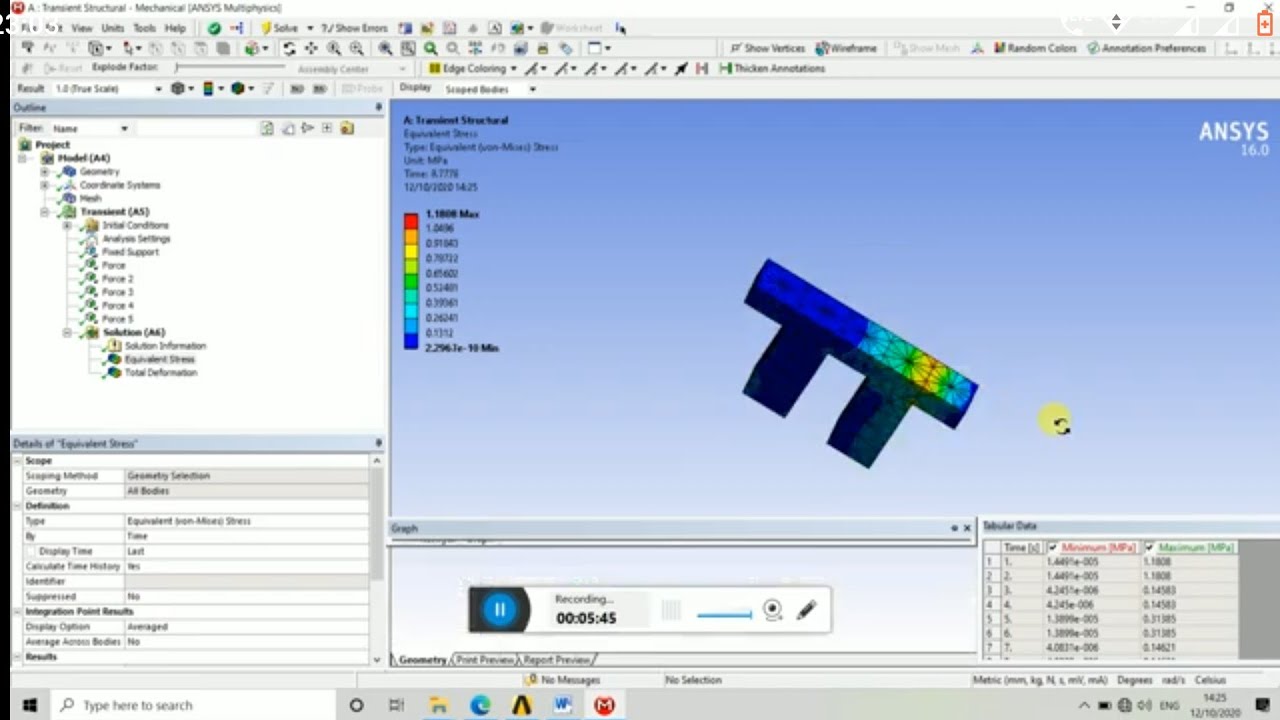Switch to the Print Preview tab
The height and width of the screenshot is (720, 1280).
[484, 660]
